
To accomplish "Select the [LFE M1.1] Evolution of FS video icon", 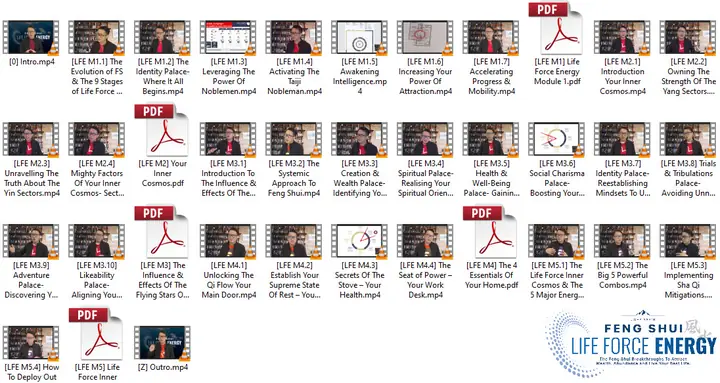I will point(97,38).
